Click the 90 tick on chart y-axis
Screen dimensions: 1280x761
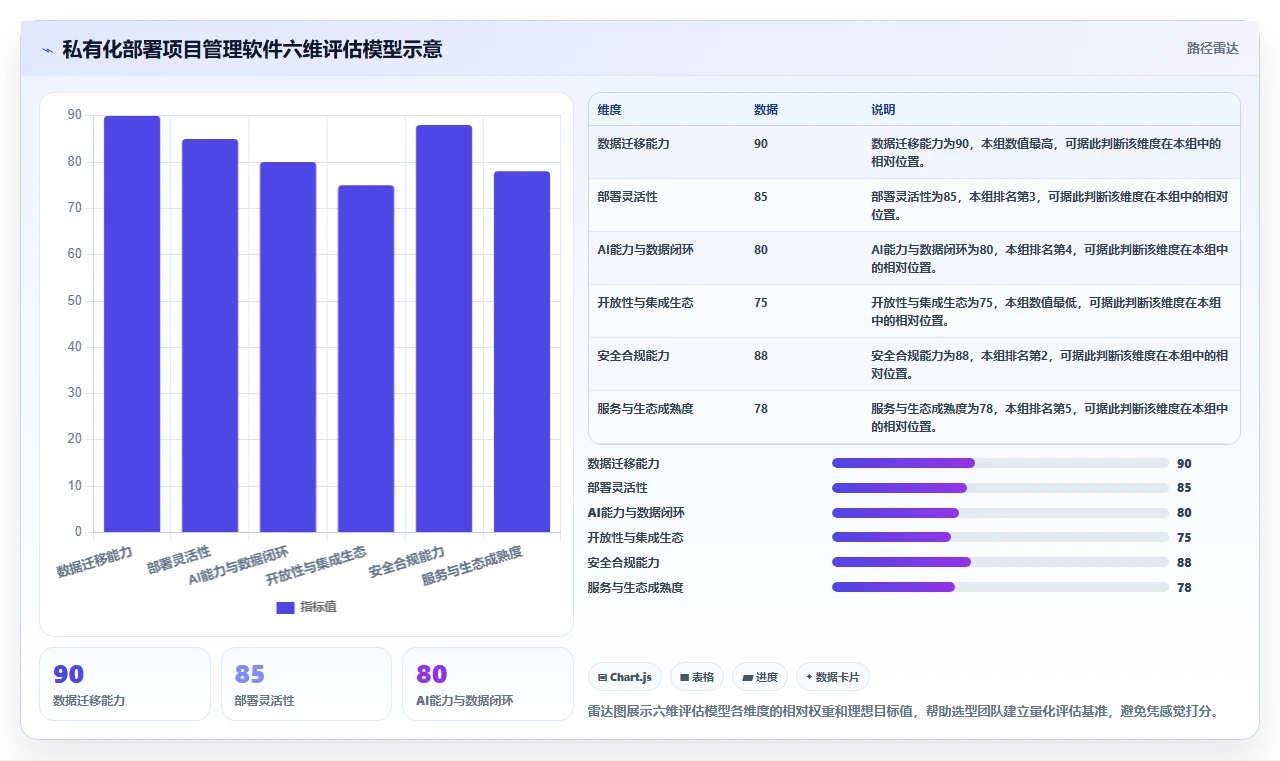click(x=75, y=116)
